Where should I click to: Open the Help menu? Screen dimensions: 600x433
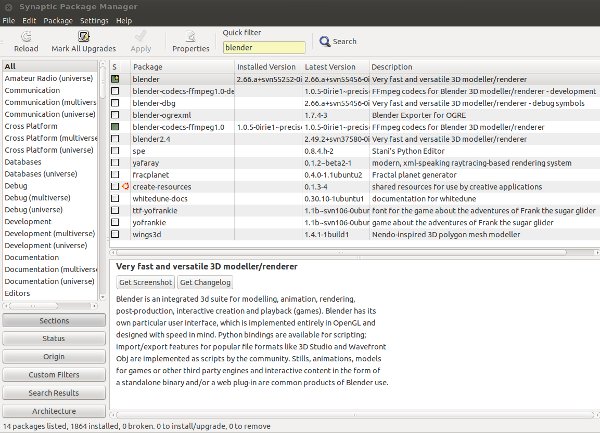point(124,21)
